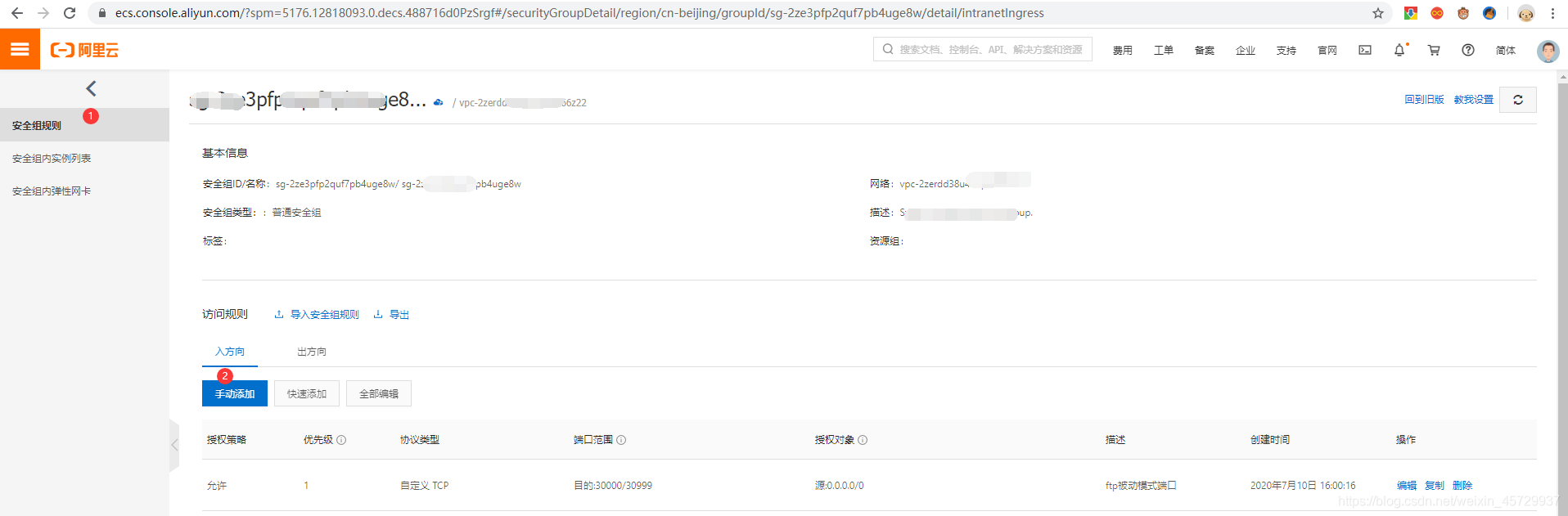Switch to the 入方向 tab
The height and width of the screenshot is (516, 1568).
pos(230,352)
